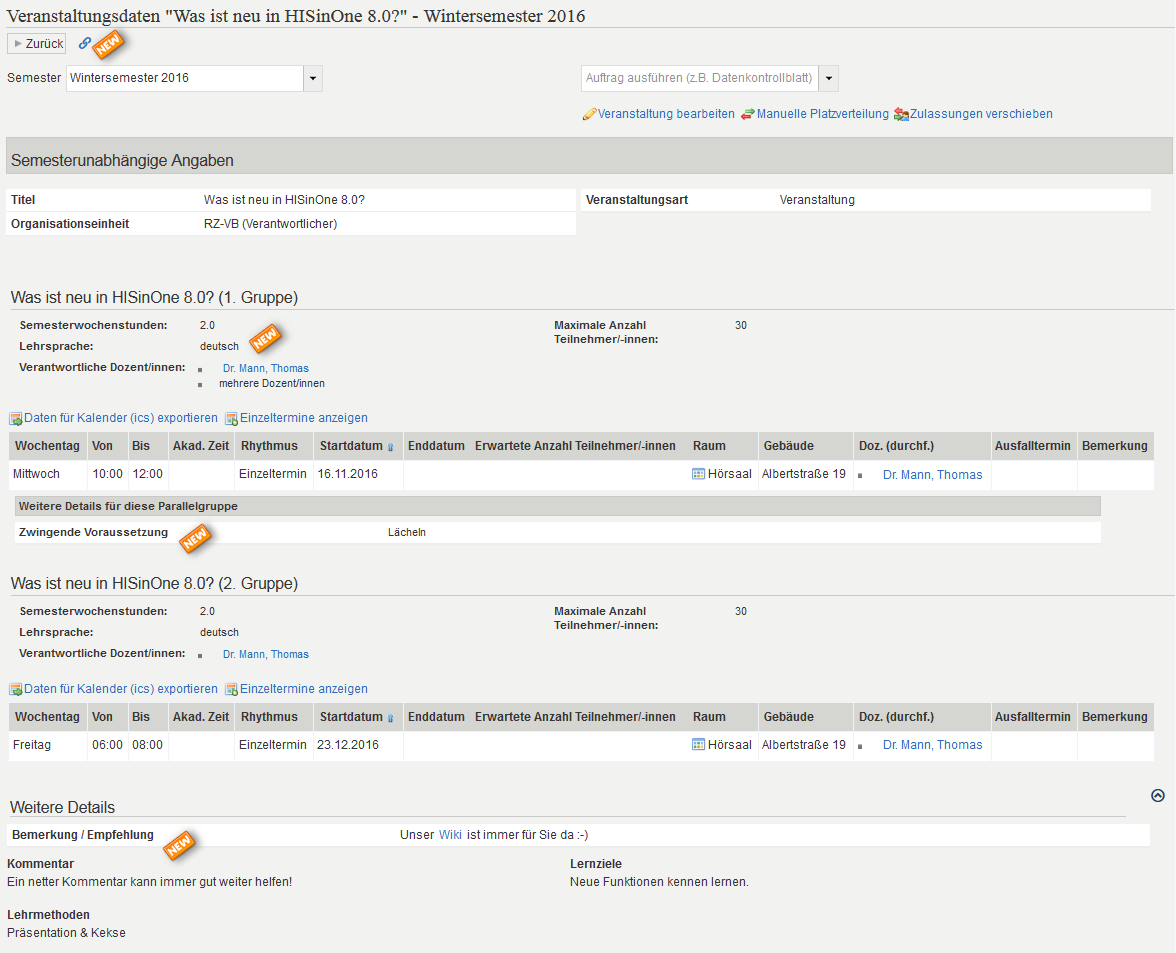Click the Ausfalltermin column header in 2. Gruppe table
This screenshot has width=1176, height=953.
pos(1033,716)
